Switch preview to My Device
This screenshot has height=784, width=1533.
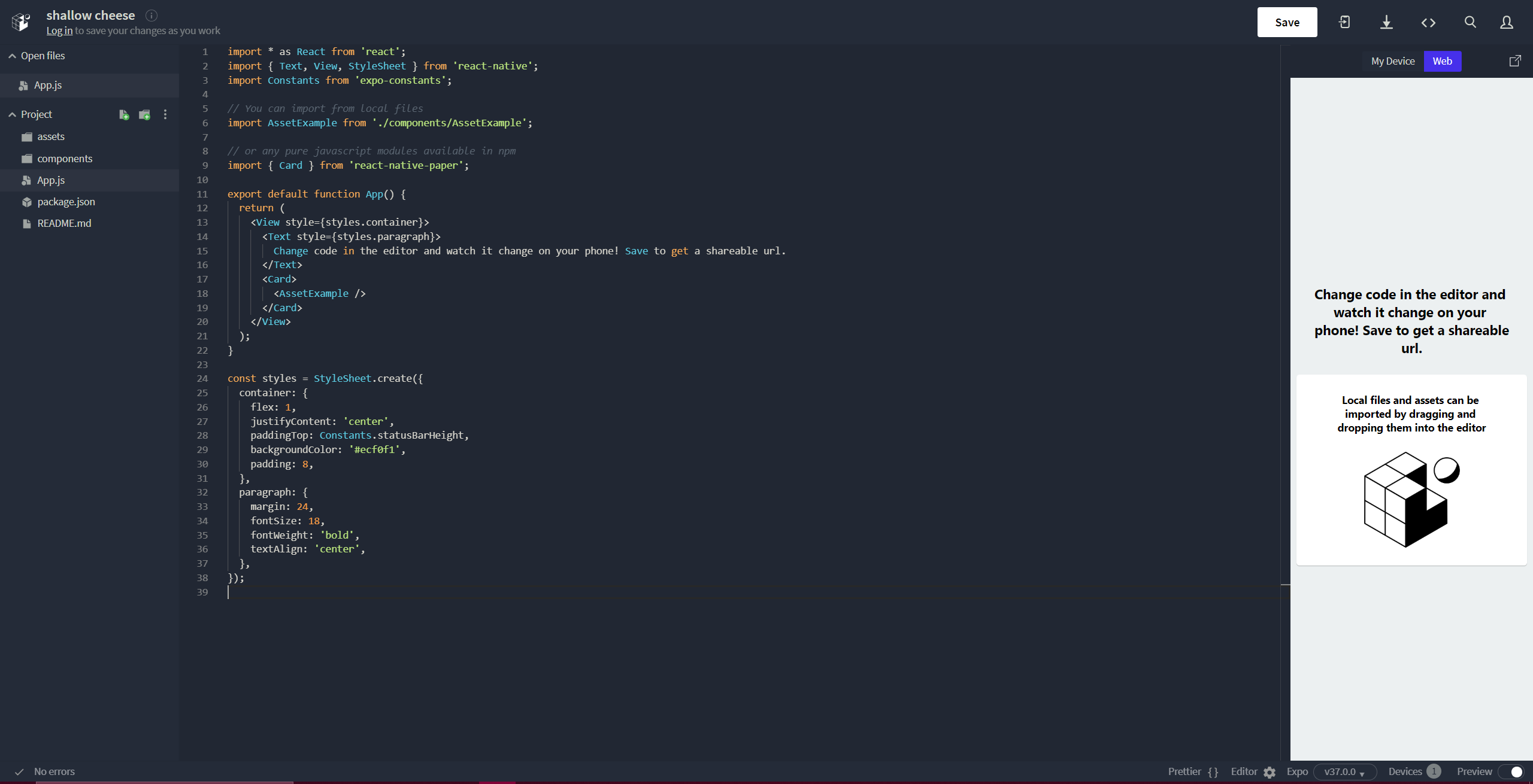pos(1392,61)
